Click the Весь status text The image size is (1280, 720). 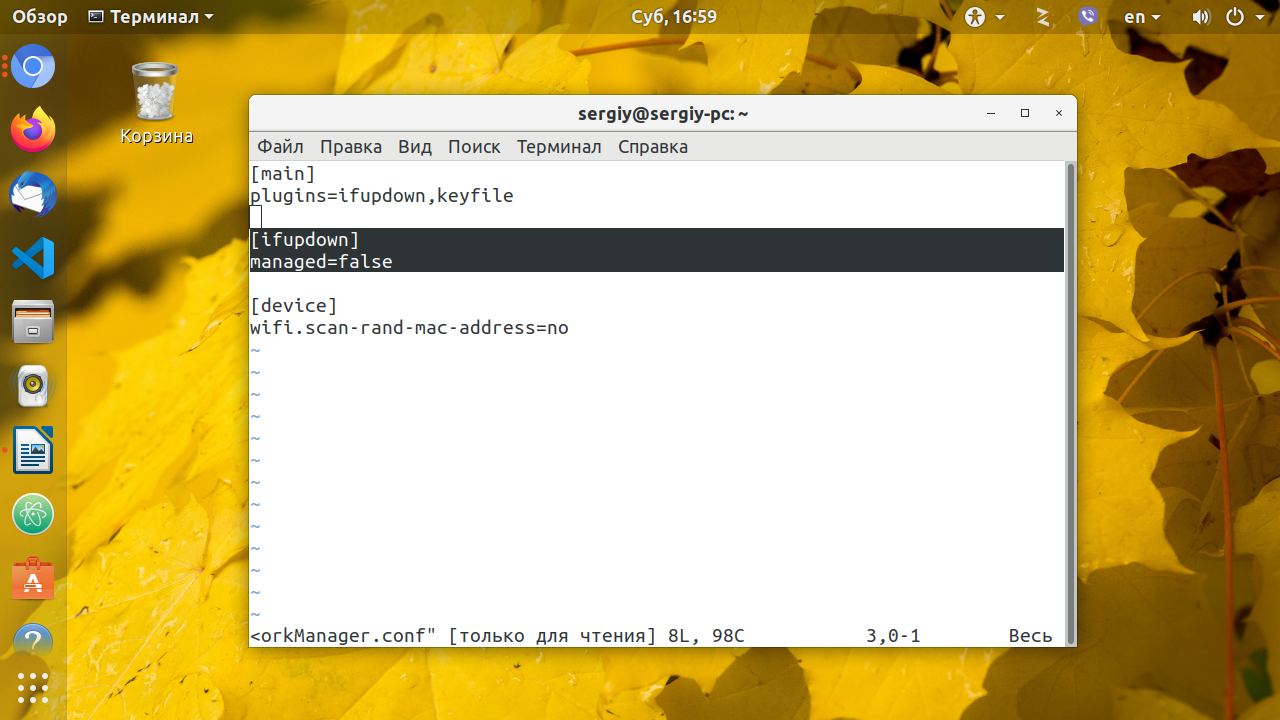1030,636
